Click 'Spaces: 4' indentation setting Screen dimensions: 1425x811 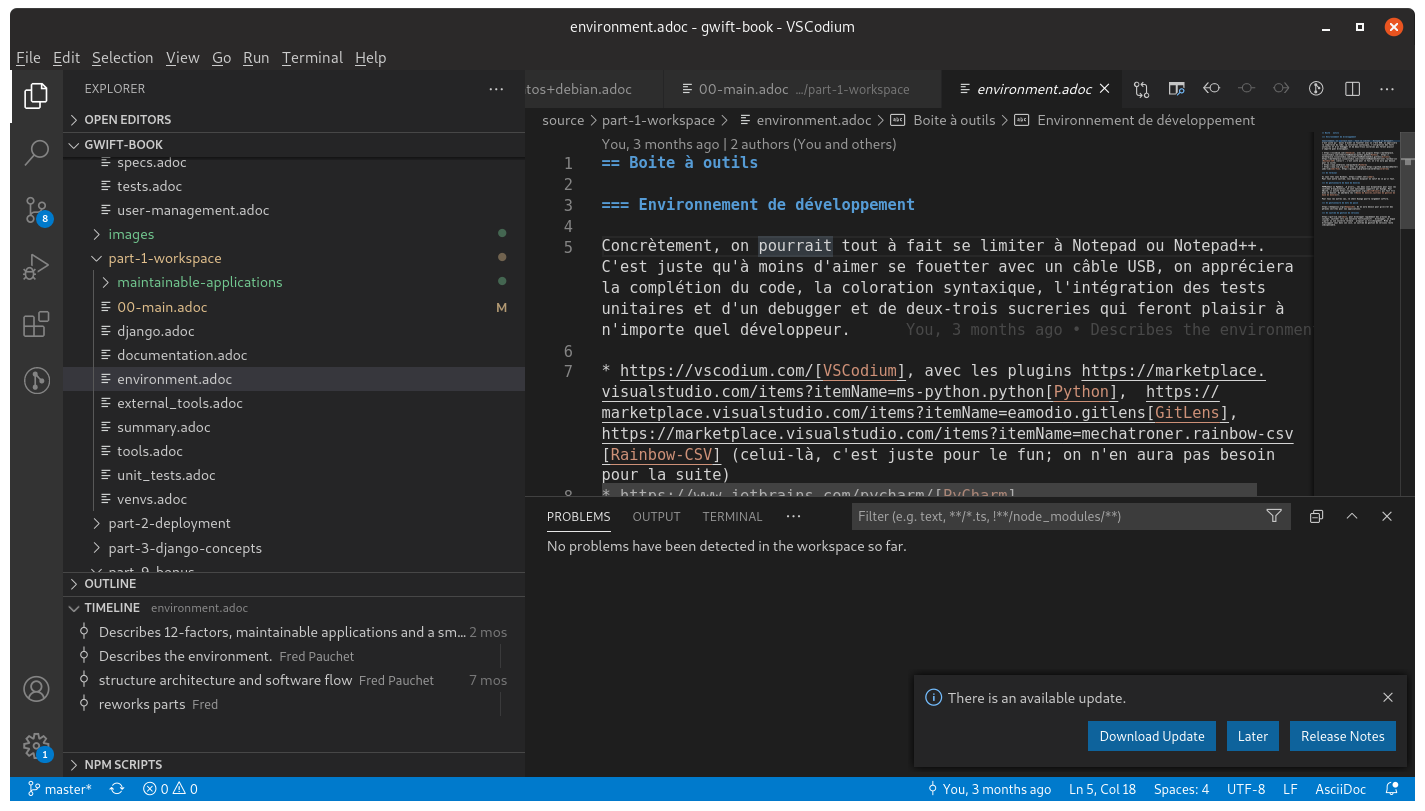pyautogui.click(x=1181, y=789)
